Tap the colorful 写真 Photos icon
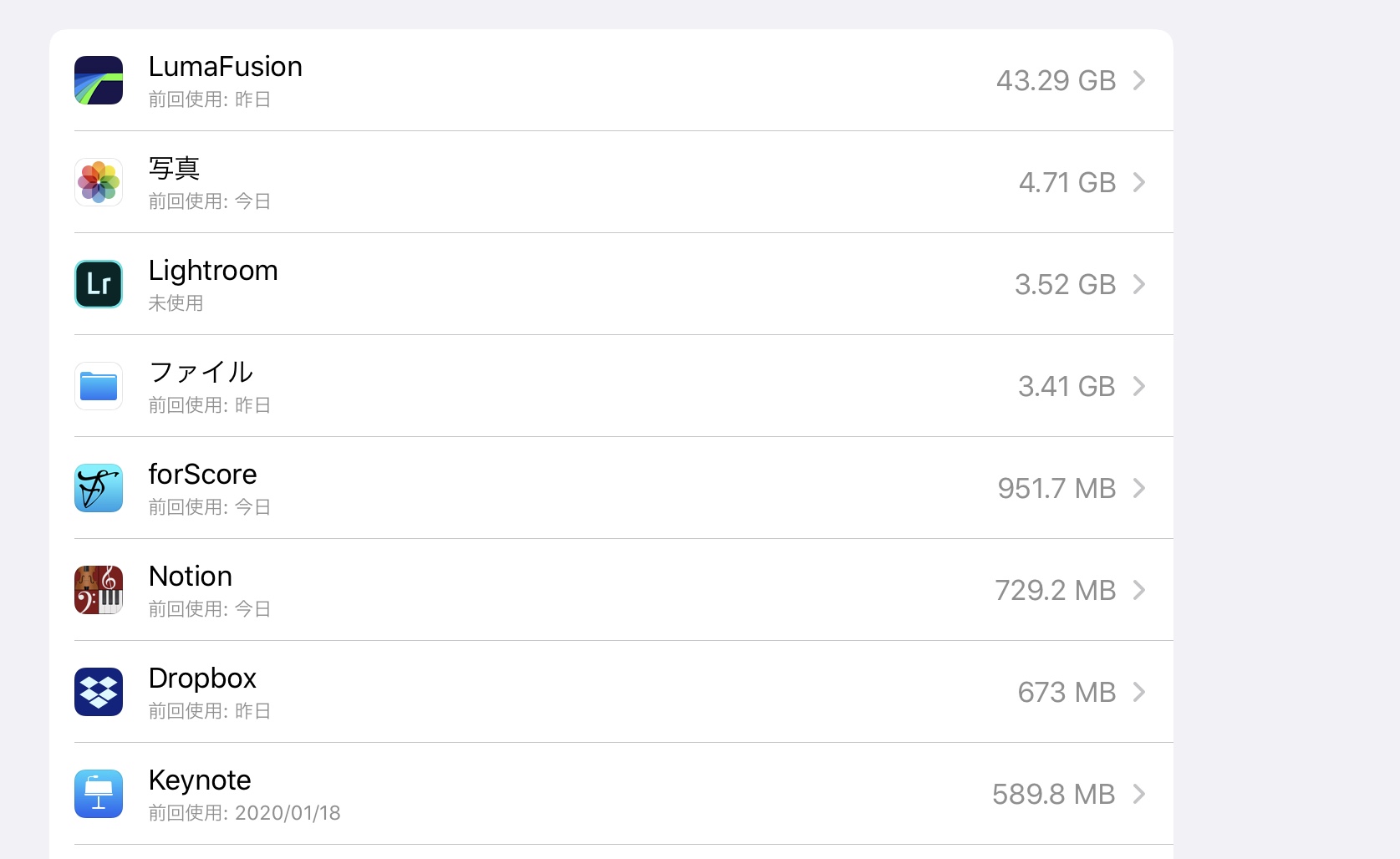 tap(99, 182)
